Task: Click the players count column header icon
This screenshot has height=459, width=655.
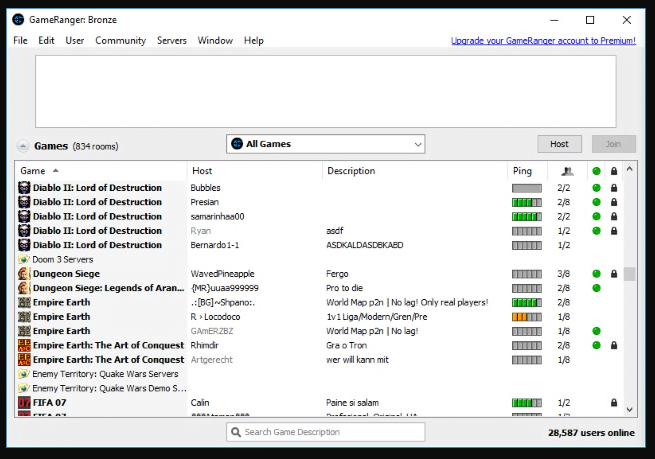Action: (x=567, y=171)
